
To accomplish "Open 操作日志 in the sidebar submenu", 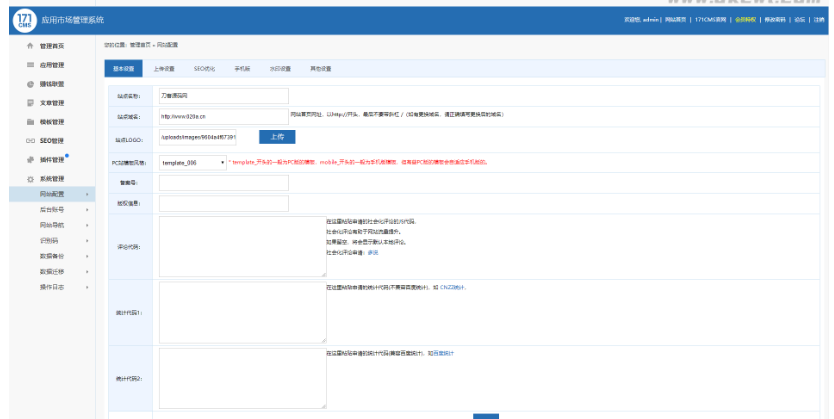I will (x=52, y=287).
